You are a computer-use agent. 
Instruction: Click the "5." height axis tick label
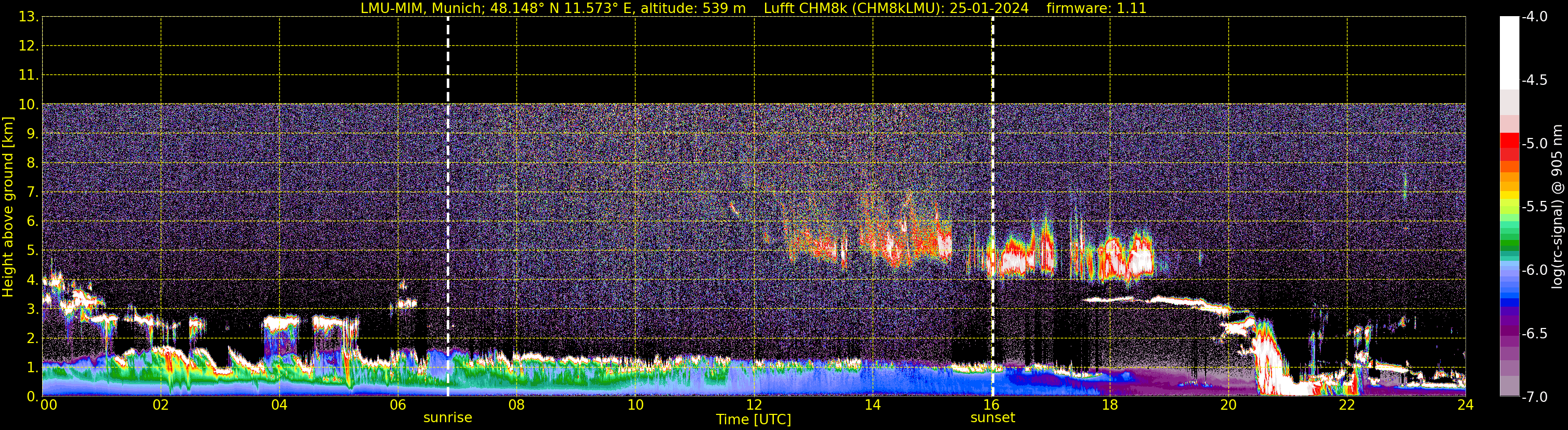(x=32, y=250)
